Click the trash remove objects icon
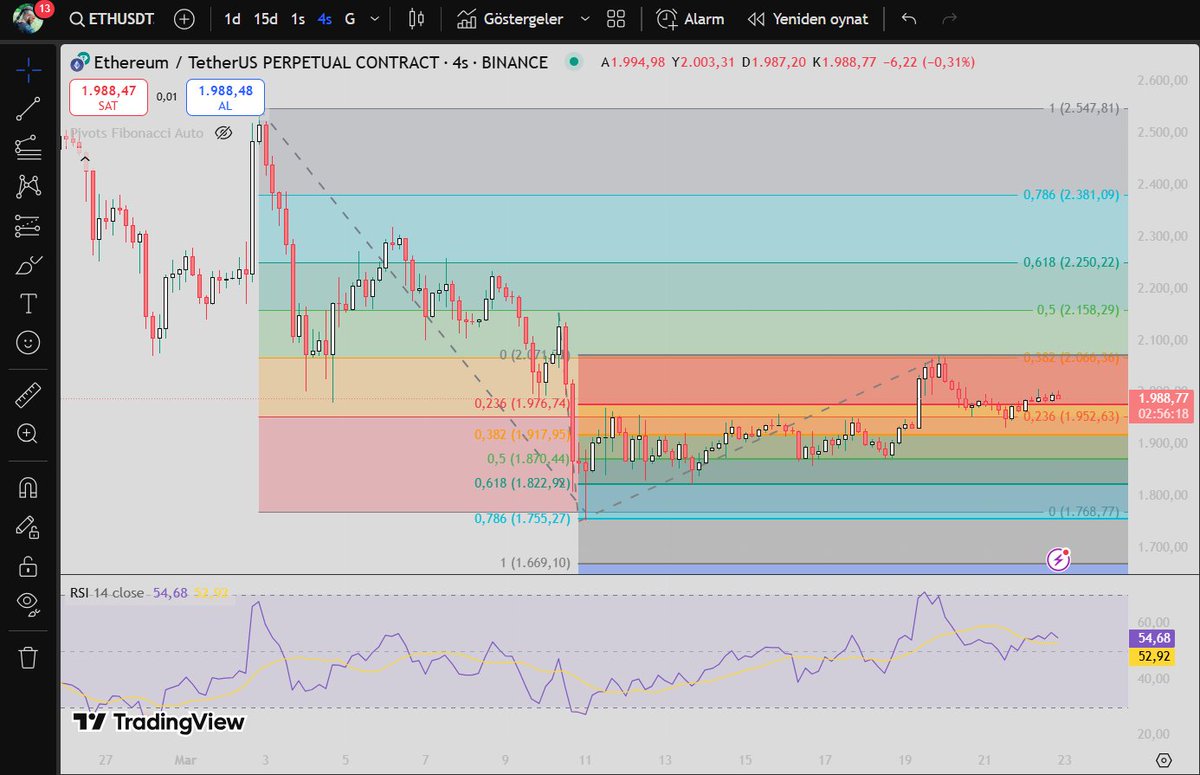The height and width of the screenshot is (775, 1200). (x=29, y=657)
